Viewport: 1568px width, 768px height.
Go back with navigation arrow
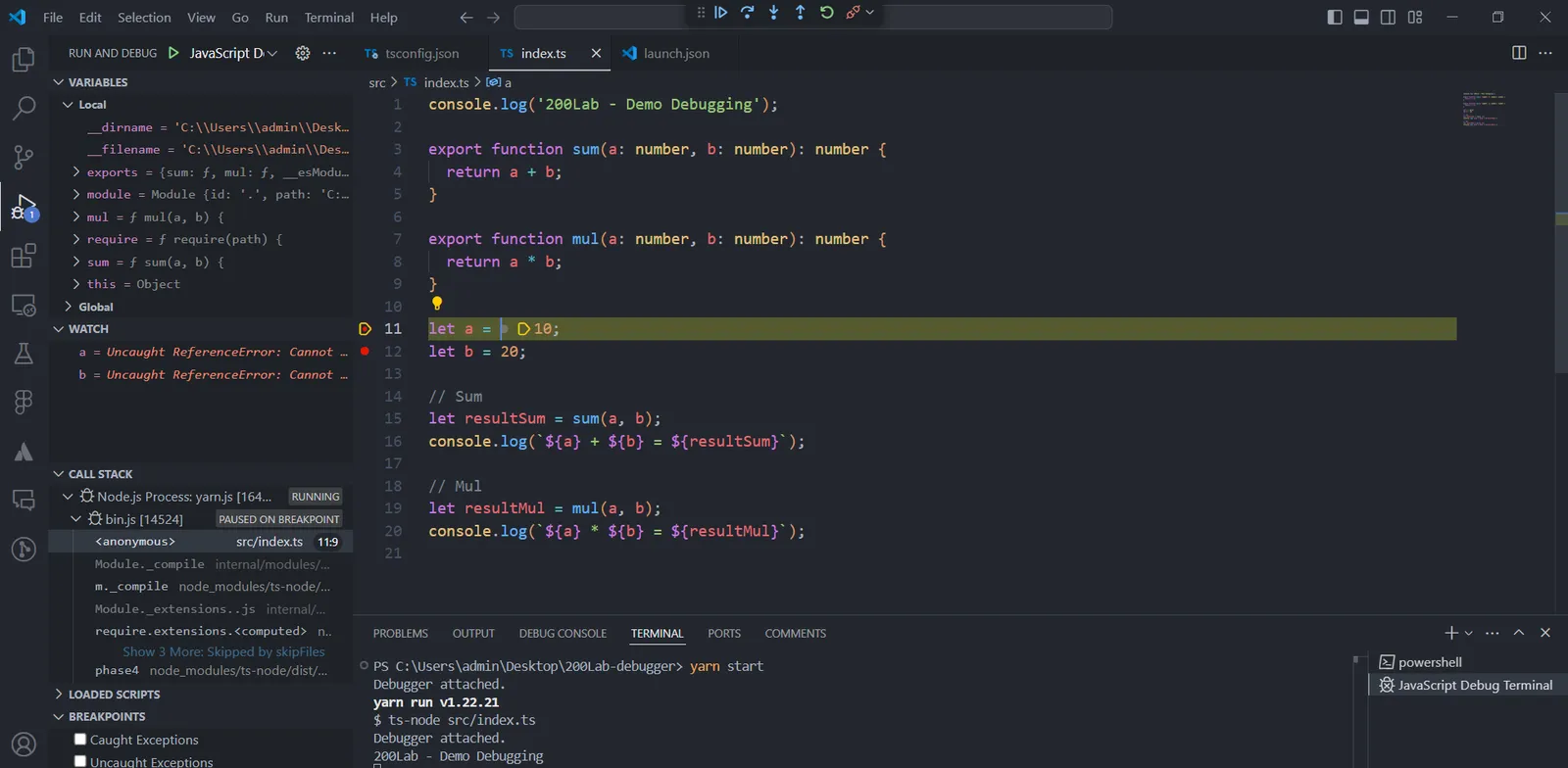click(466, 18)
